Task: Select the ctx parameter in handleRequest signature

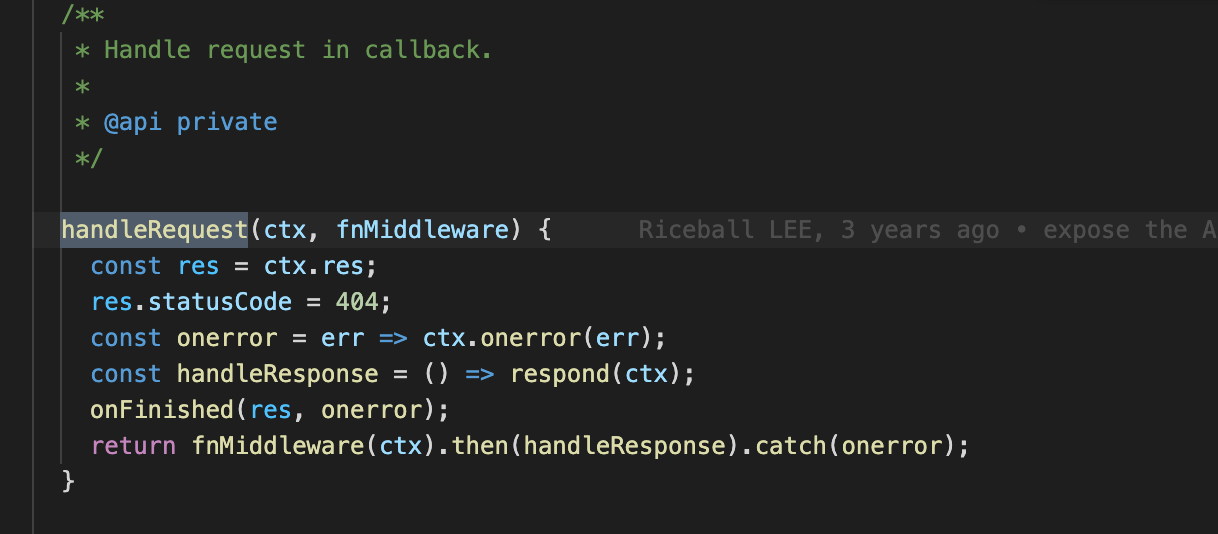Action: [x=285, y=230]
